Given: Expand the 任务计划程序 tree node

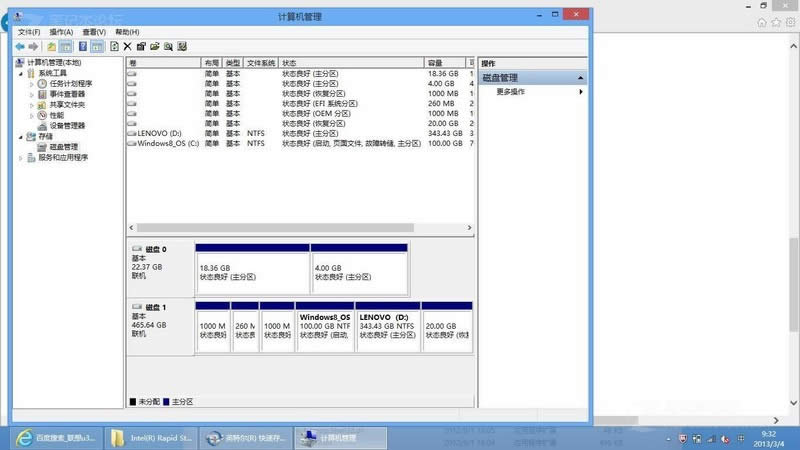Looking at the screenshot, I should pyautogui.click(x=31, y=84).
